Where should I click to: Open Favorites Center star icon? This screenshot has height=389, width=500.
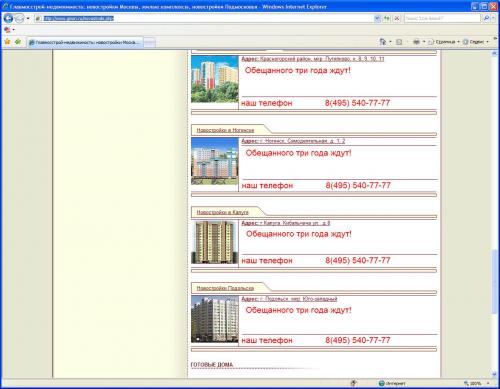click(x=7, y=42)
